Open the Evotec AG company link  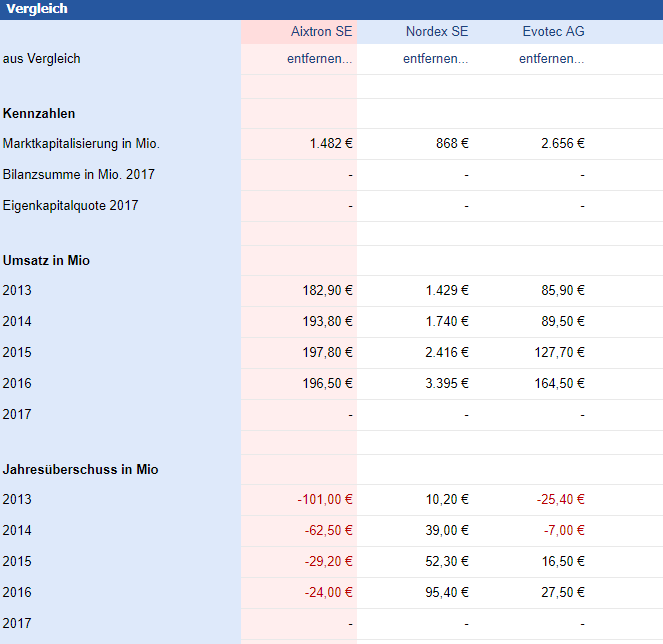[x=553, y=31]
